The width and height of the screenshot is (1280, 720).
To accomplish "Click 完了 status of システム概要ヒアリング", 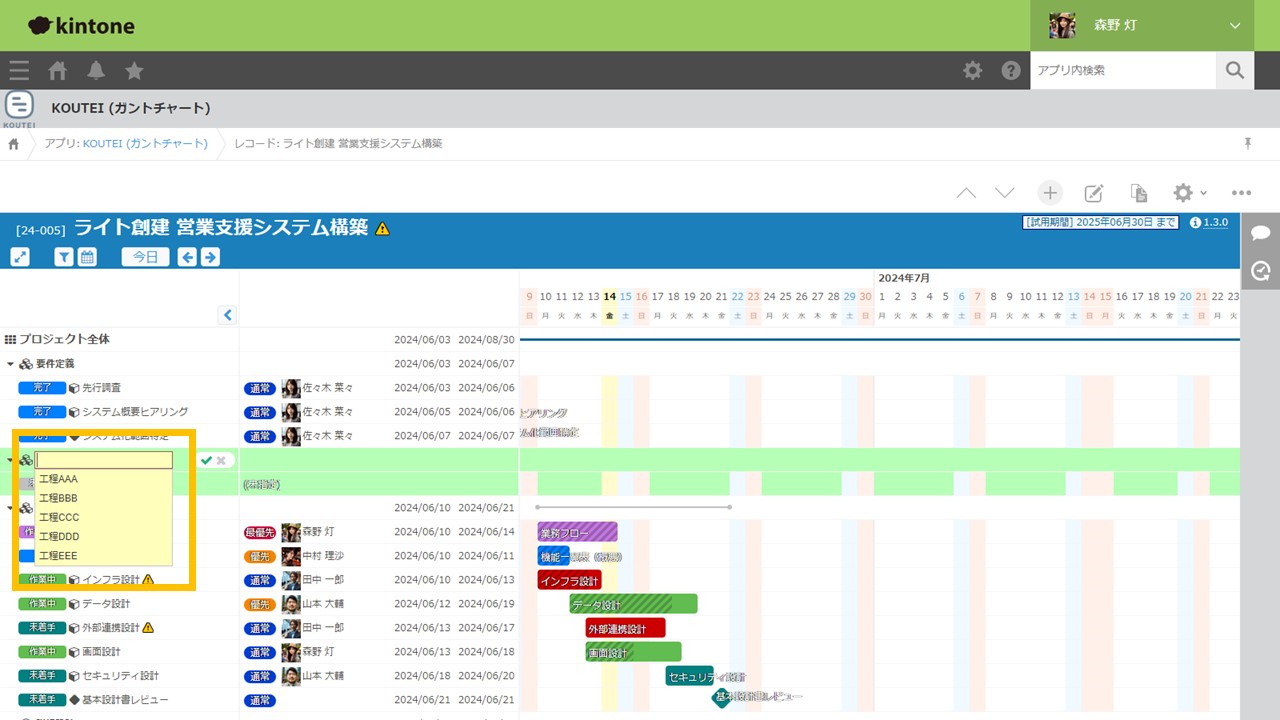I will click(42, 412).
